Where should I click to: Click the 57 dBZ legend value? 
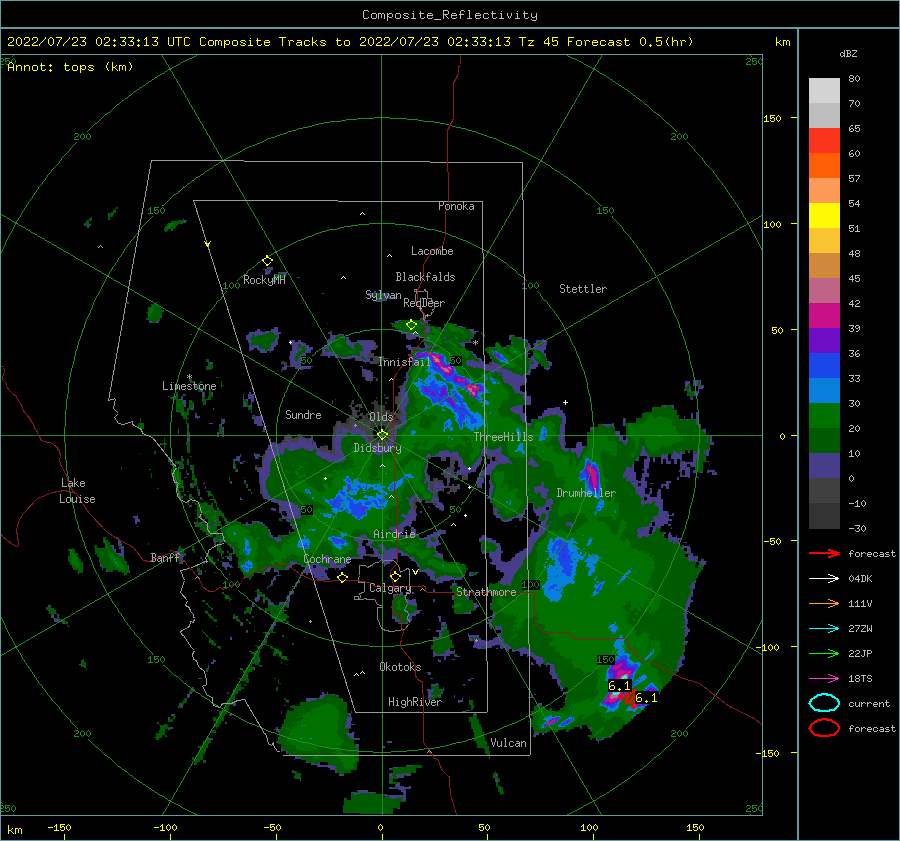(x=855, y=179)
